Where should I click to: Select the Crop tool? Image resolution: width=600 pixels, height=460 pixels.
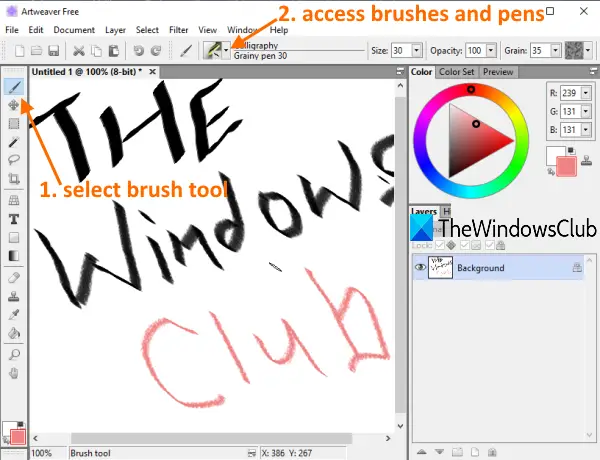coord(14,178)
